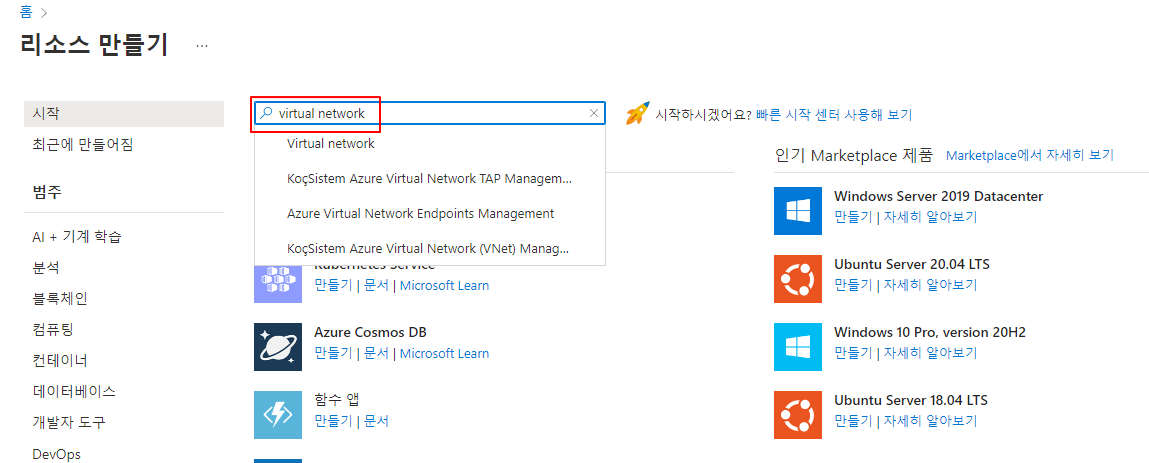This screenshot has height=463, width=1149.
Task: Click Windows 10 Pro, version 20H2 title
Action: tap(930, 333)
